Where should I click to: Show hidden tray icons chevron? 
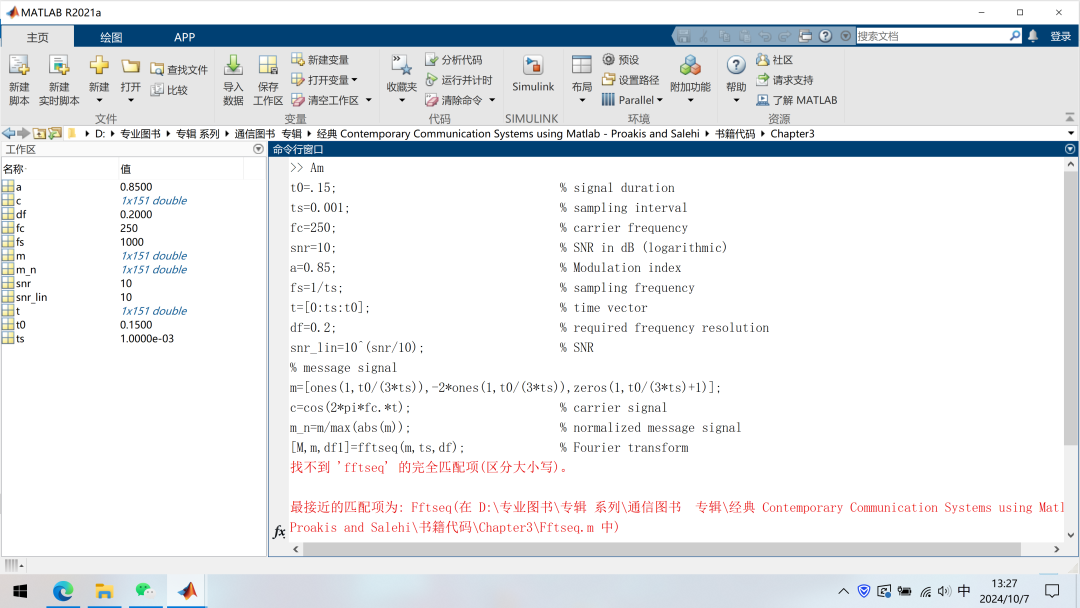click(x=843, y=591)
